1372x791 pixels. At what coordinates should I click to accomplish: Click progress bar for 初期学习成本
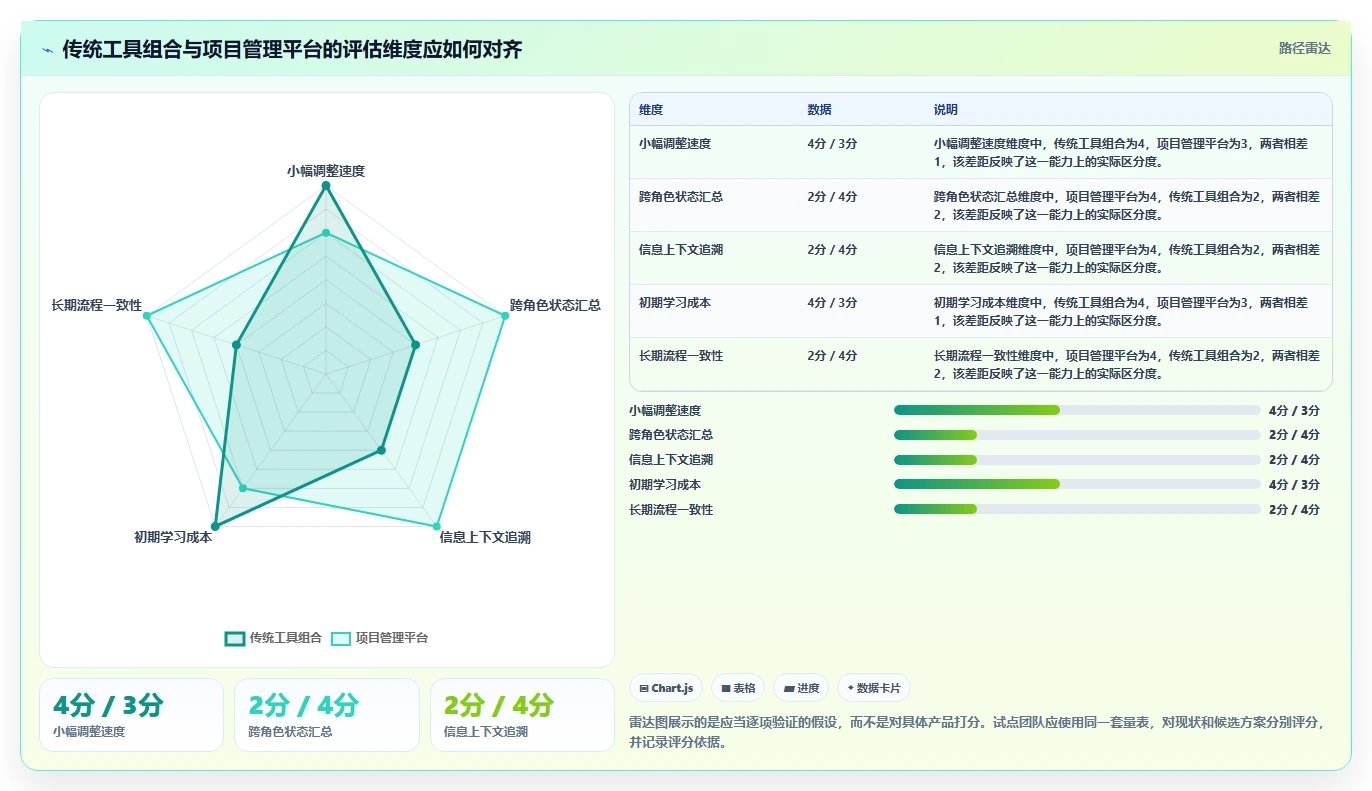point(1077,485)
